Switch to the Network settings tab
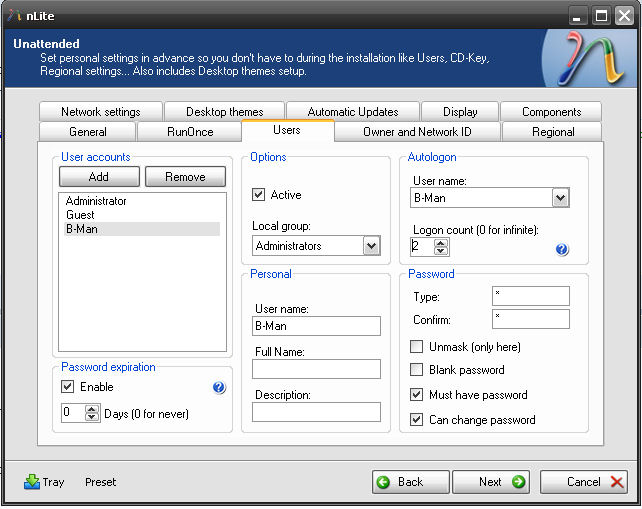Viewport: 642px width, 509px height. pos(101,112)
